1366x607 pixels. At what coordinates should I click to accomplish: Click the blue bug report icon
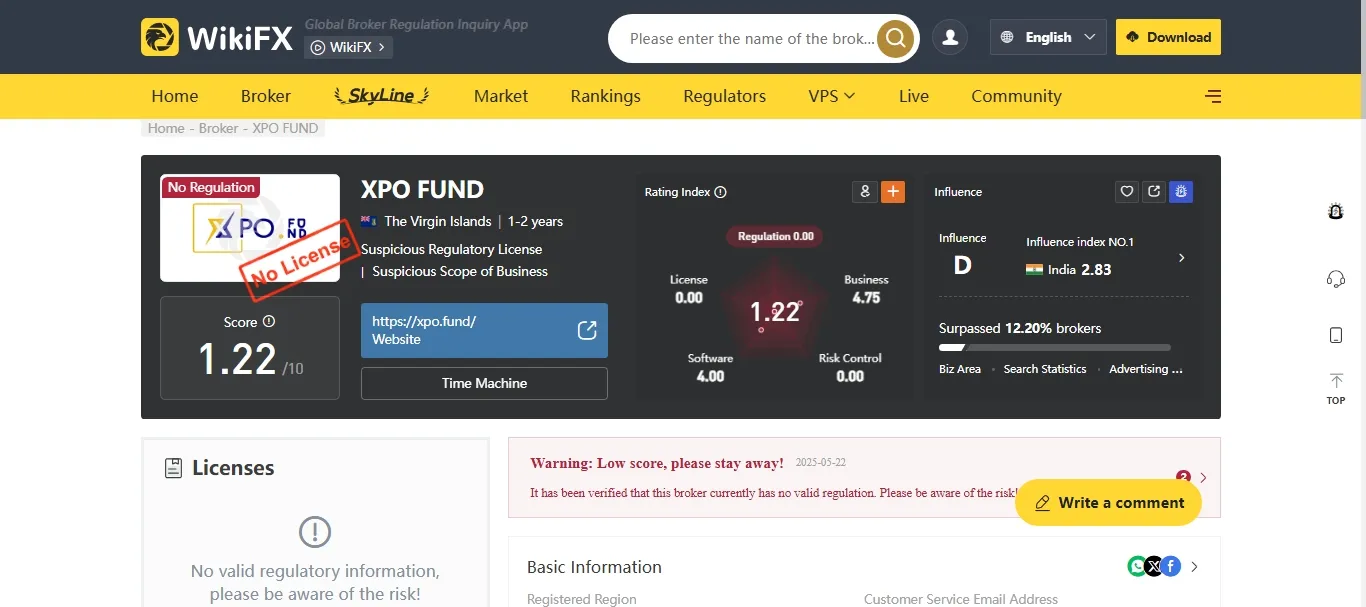(1181, 191)
